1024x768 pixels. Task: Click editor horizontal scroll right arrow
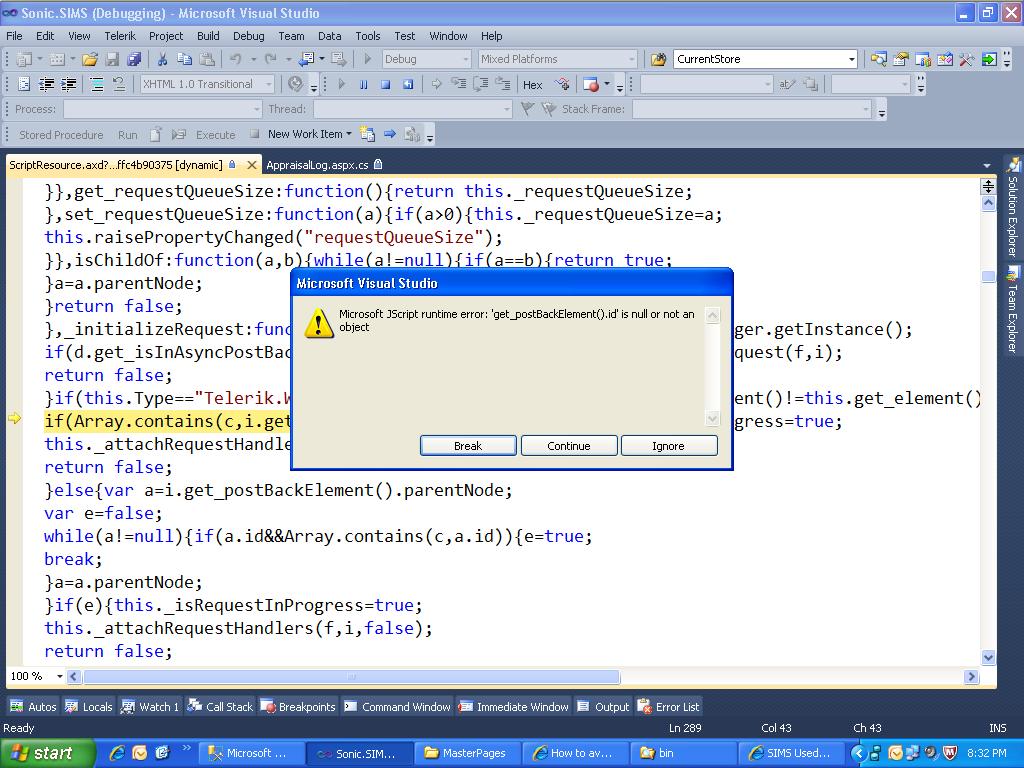[972, 677]
